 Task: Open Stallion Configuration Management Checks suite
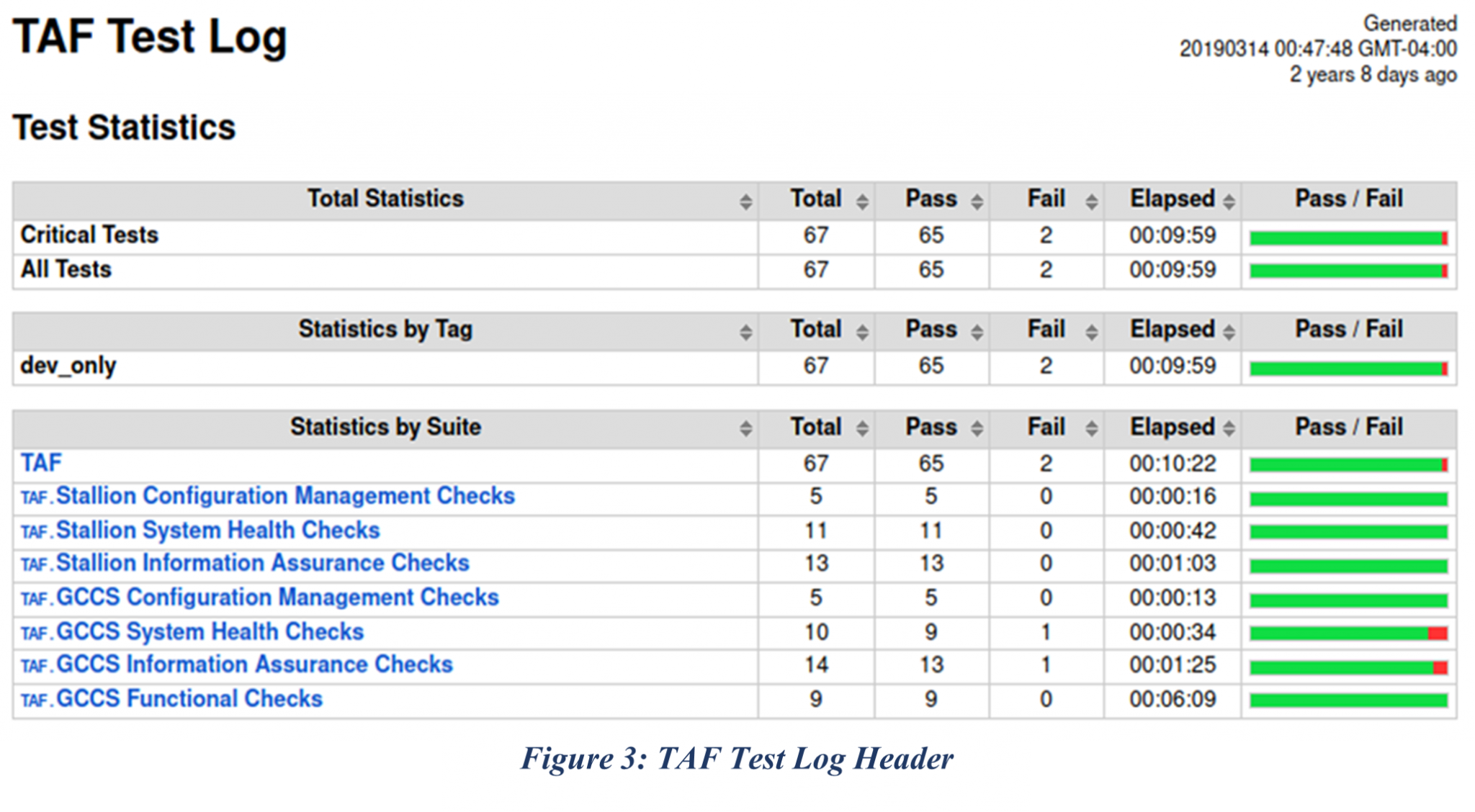(285, 496)
